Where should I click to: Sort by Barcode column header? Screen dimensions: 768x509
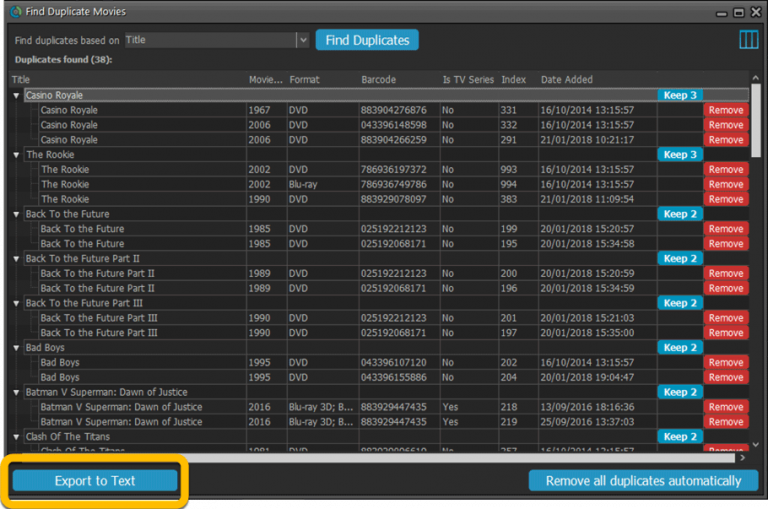pyautogui.click(x=399, y=79)
